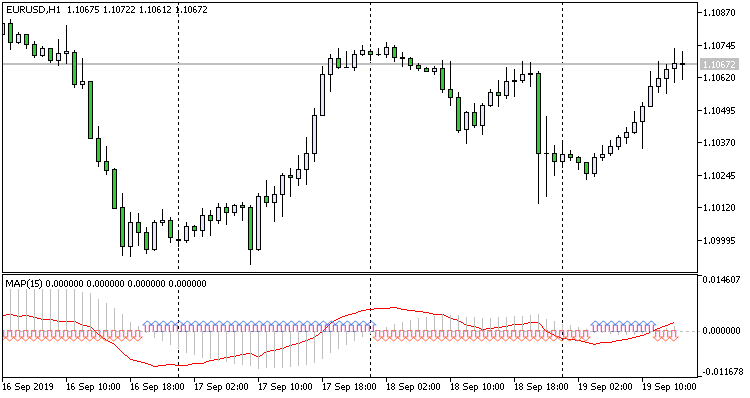Screen dimensions: 750x398
Task: Click the EURUSD,H1 chart title text
Action: (33, 10)
